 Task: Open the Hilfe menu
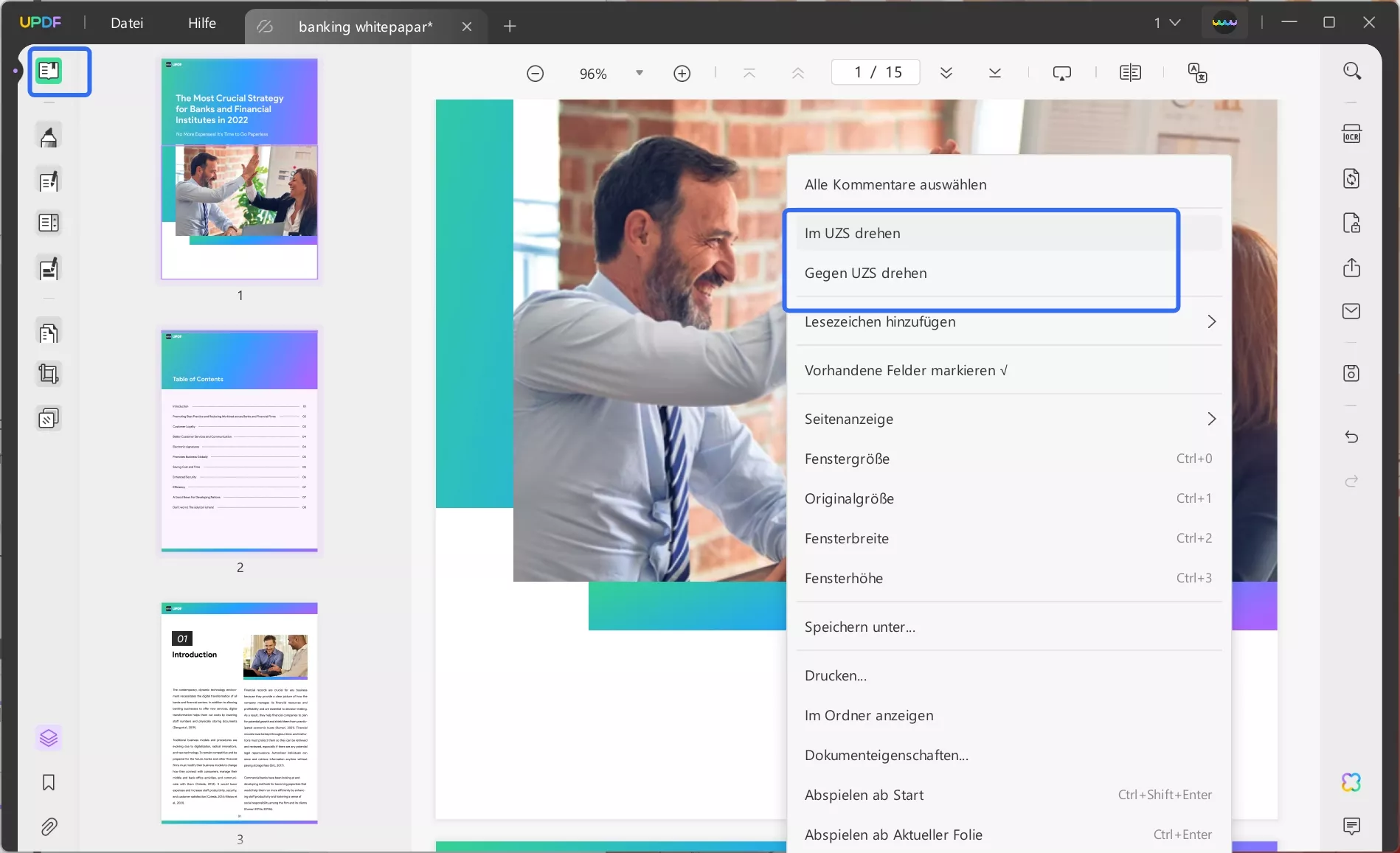(x=202, y=23)
